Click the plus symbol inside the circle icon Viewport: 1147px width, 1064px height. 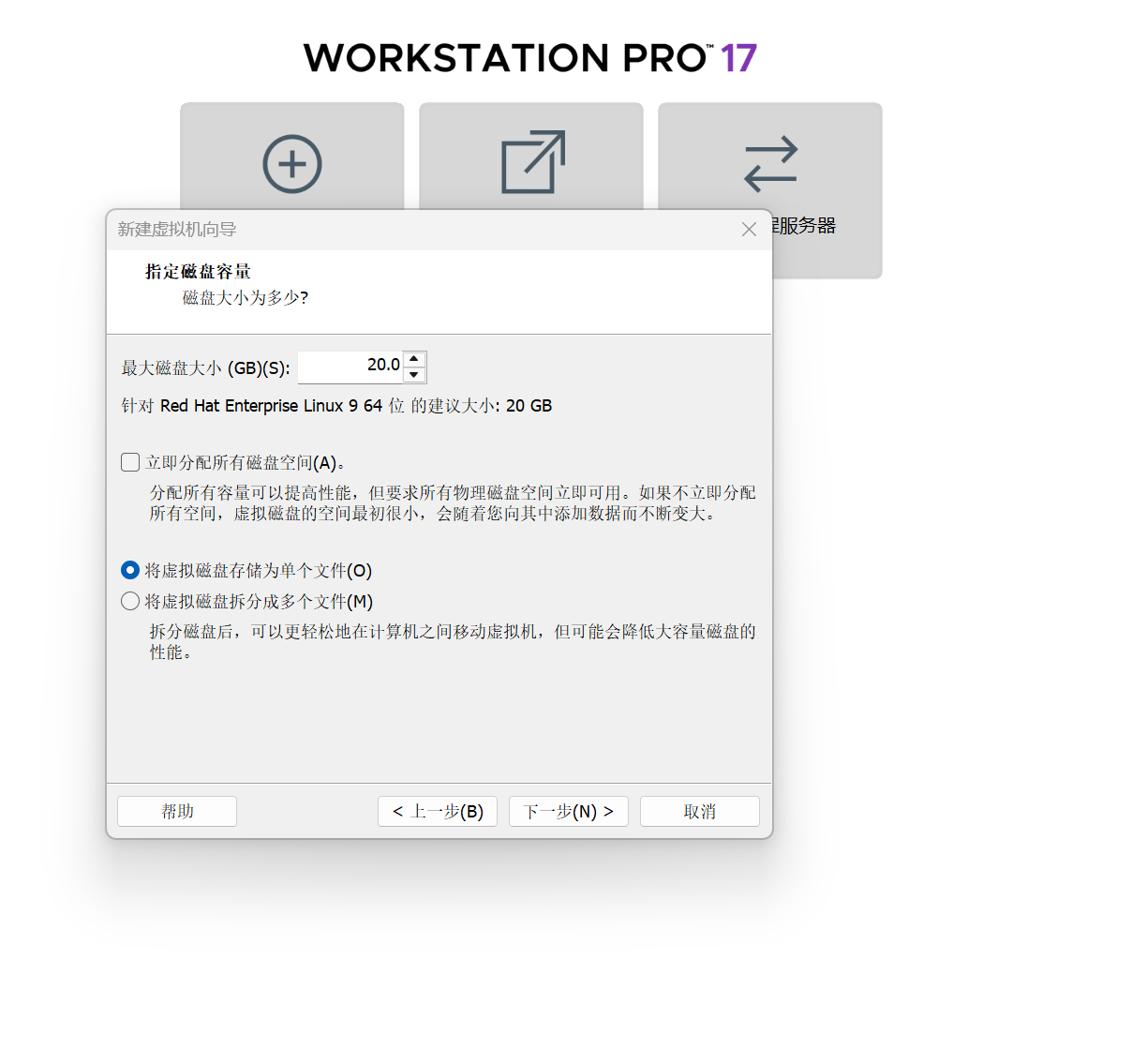(291, 164)
